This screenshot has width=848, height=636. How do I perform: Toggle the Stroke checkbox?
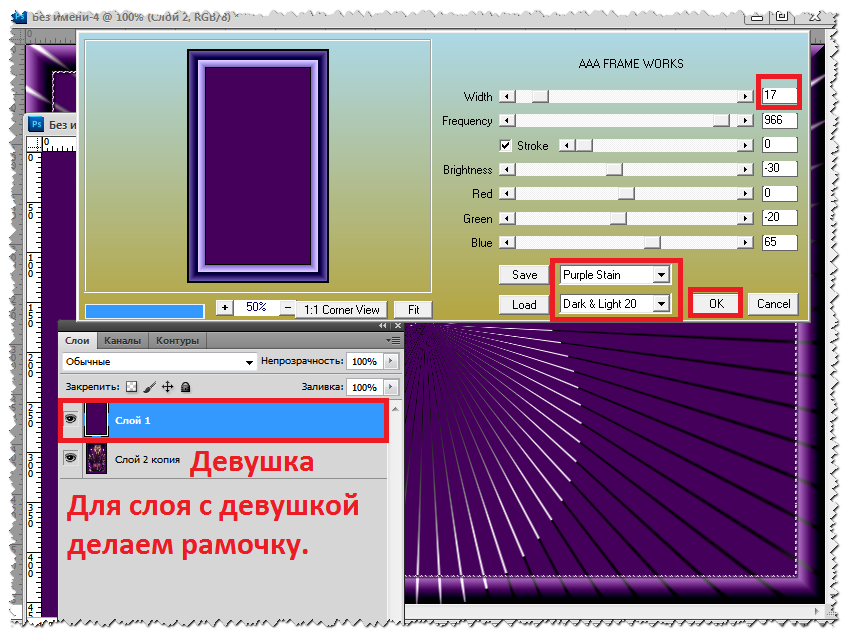[505, 145]
